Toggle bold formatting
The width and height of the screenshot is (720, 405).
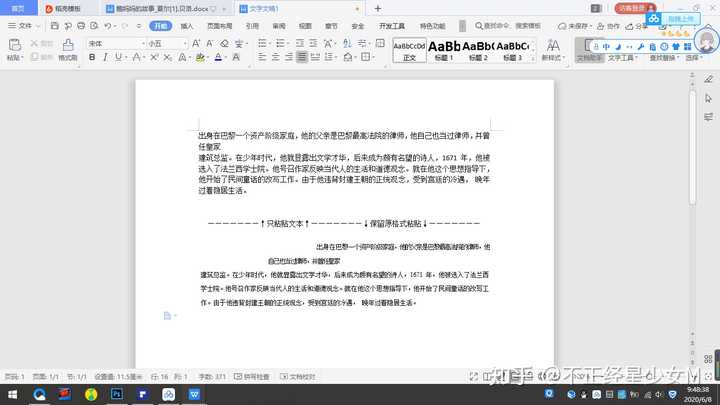(92, 57)
